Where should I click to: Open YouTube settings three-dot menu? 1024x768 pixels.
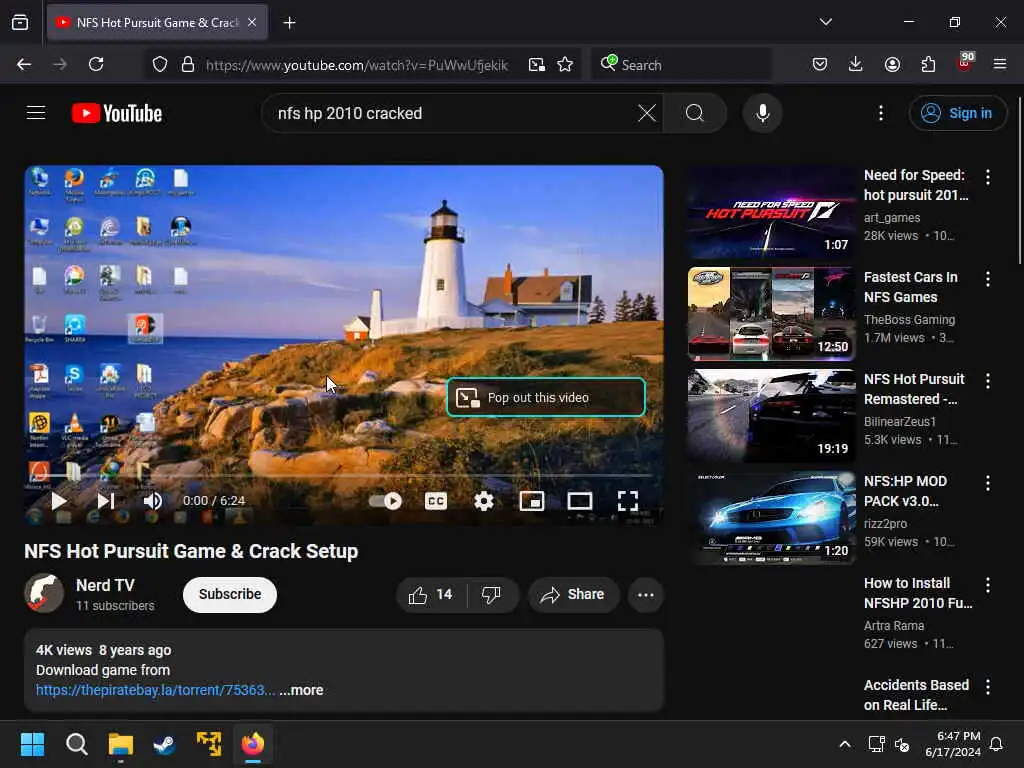click(x=880, y=113)
